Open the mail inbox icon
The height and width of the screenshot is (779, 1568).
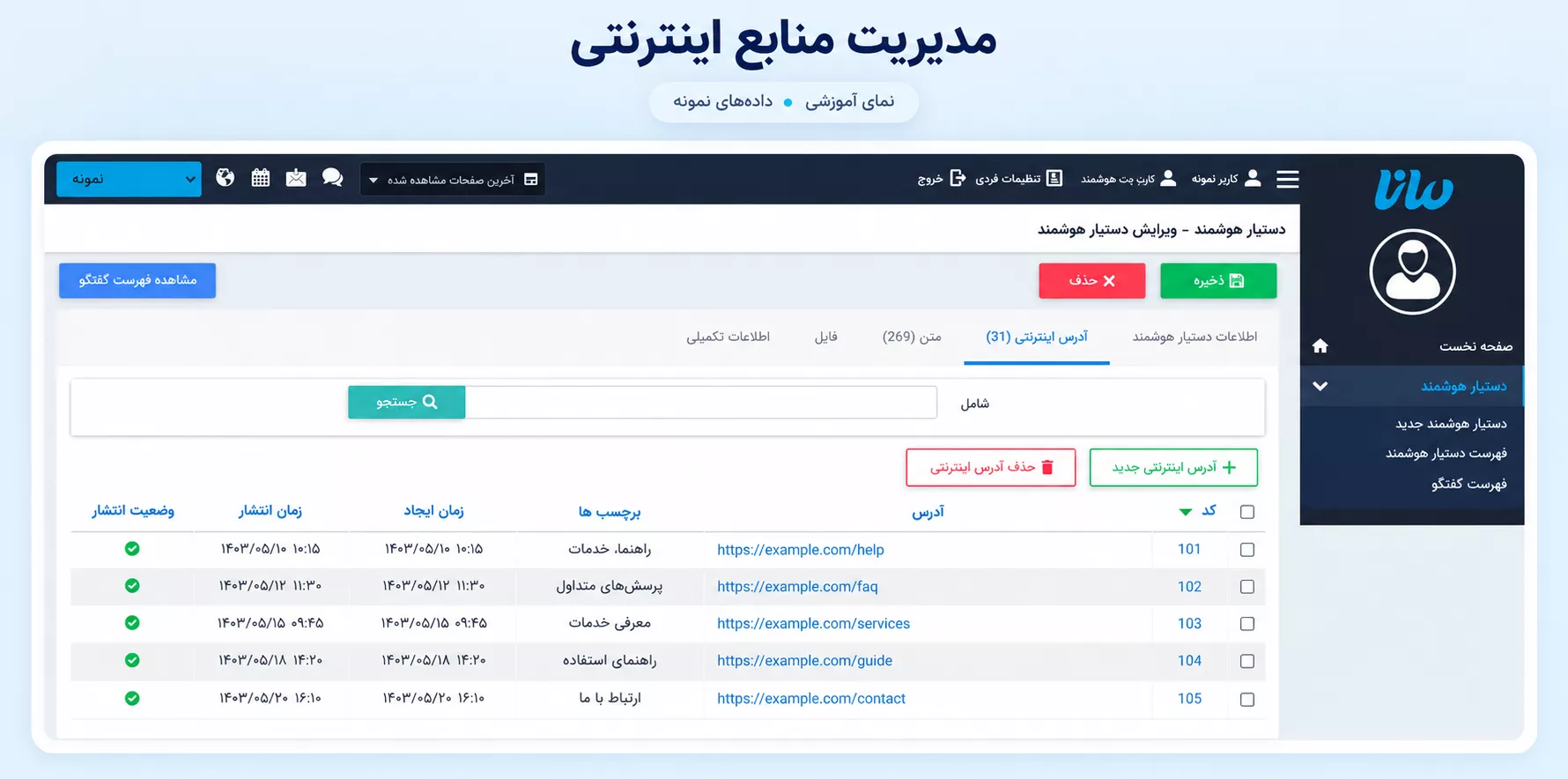pos(296,178)
